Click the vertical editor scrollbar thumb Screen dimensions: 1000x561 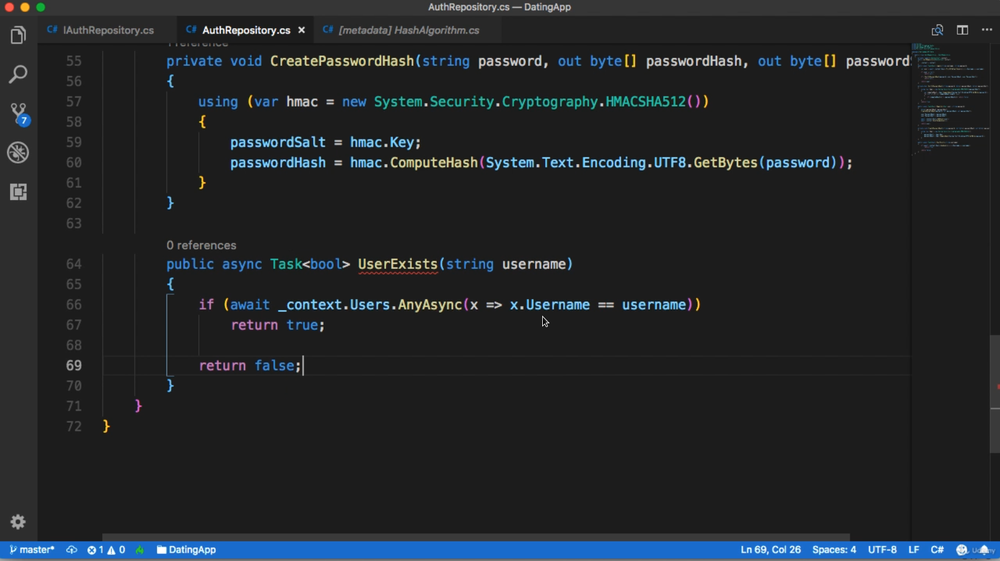point(995,394)
